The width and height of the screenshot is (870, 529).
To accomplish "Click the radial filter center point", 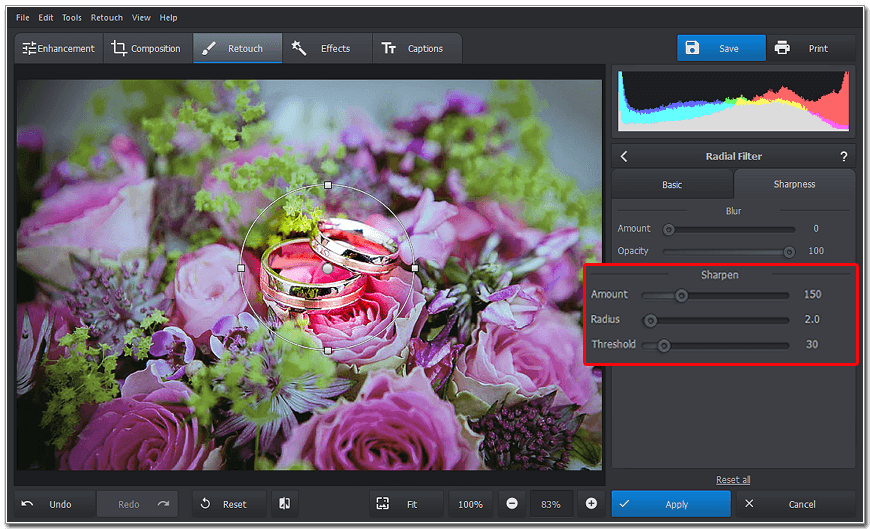I will [x=327, y=269].
